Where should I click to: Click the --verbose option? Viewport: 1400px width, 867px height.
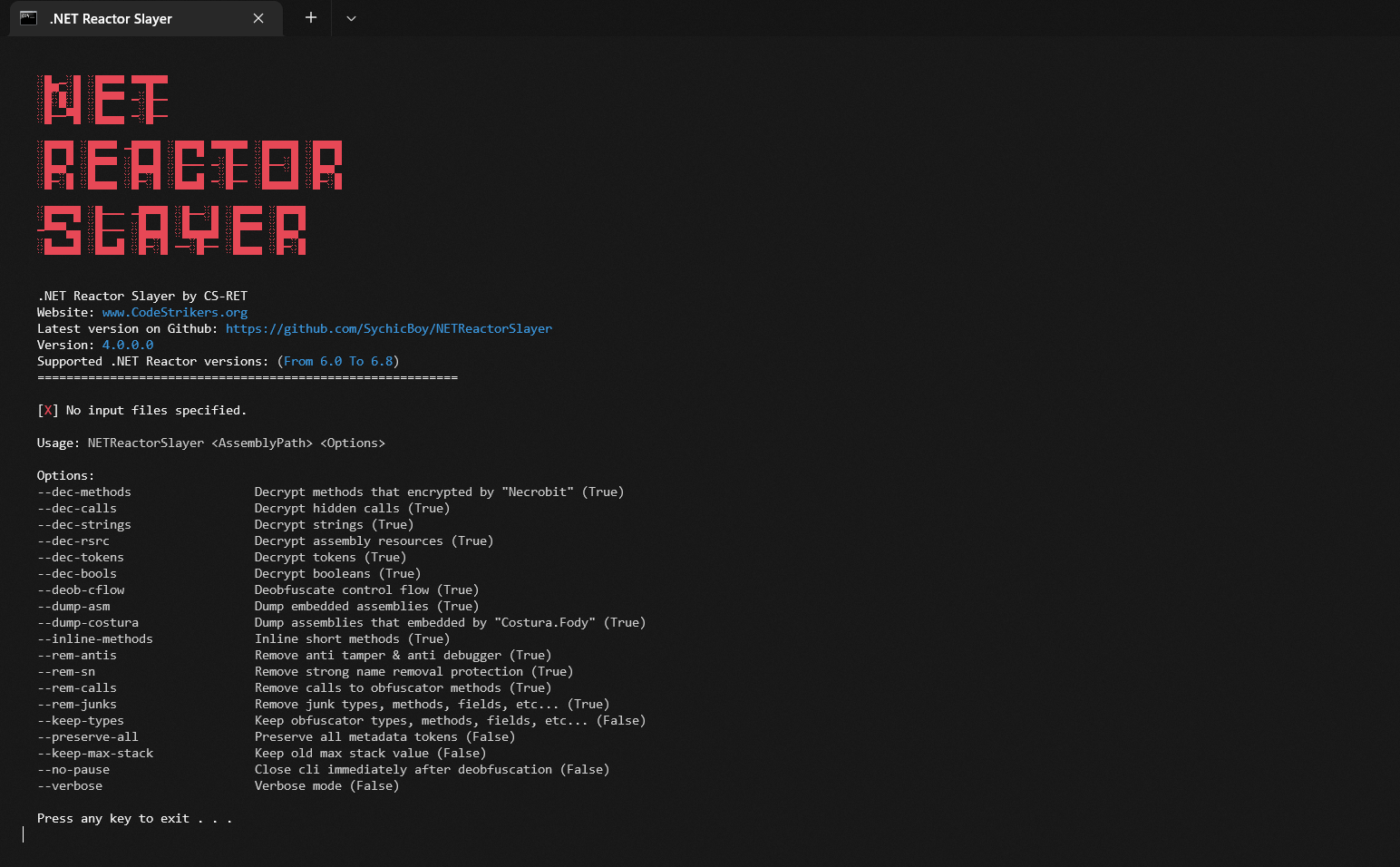70,785
